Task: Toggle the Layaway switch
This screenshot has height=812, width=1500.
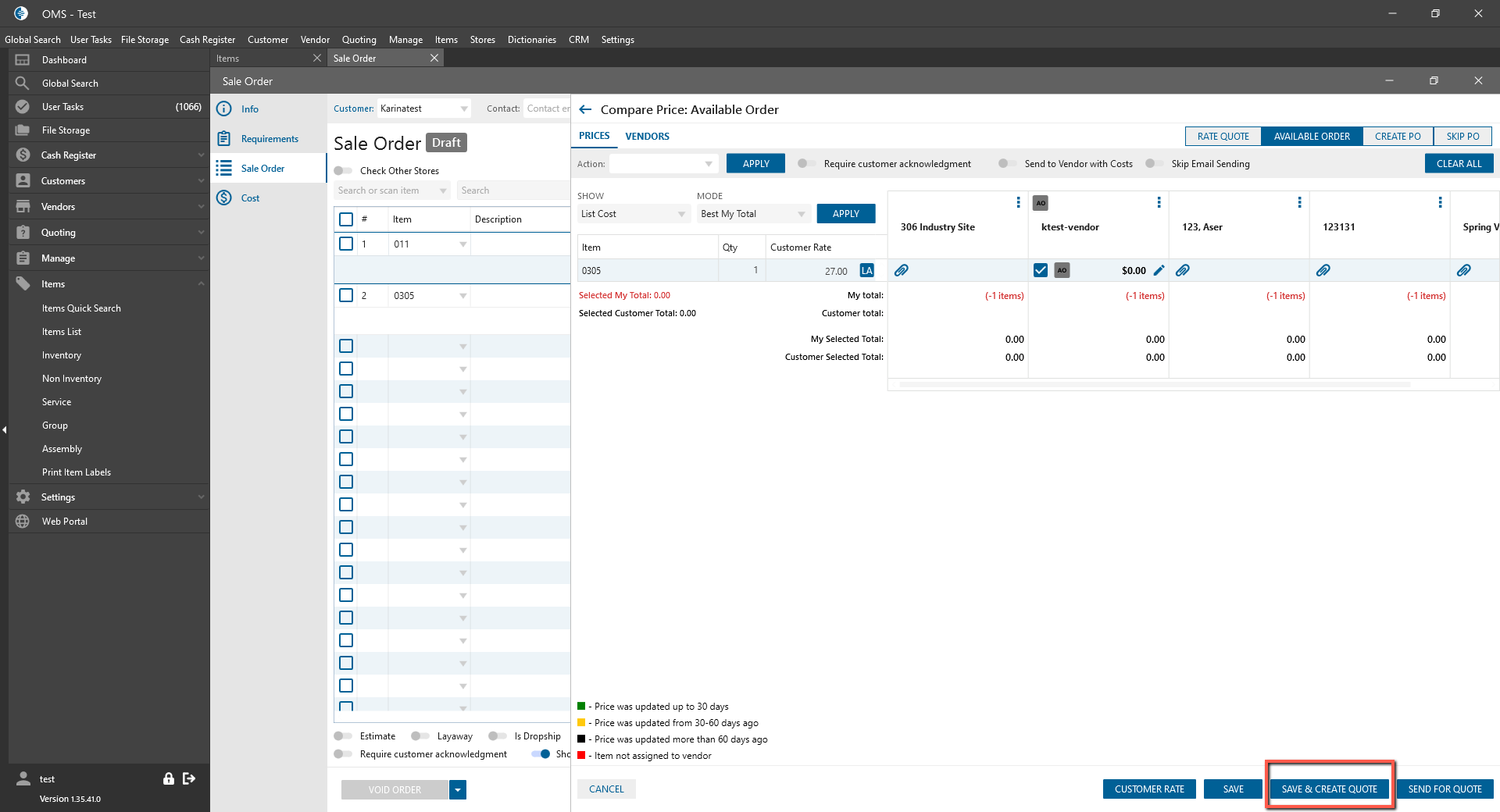Action: pyautogui.click(x=420, y=736)
